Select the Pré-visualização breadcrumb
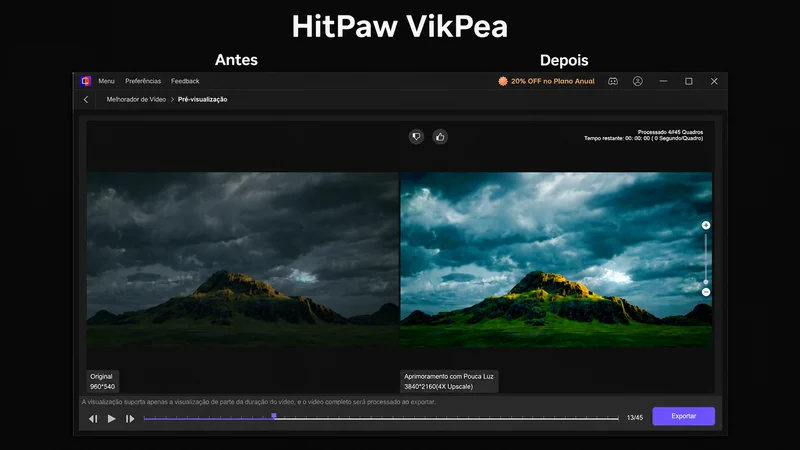Image resolution: width=800 pixels, height=450 pixels. coord(203,99)
